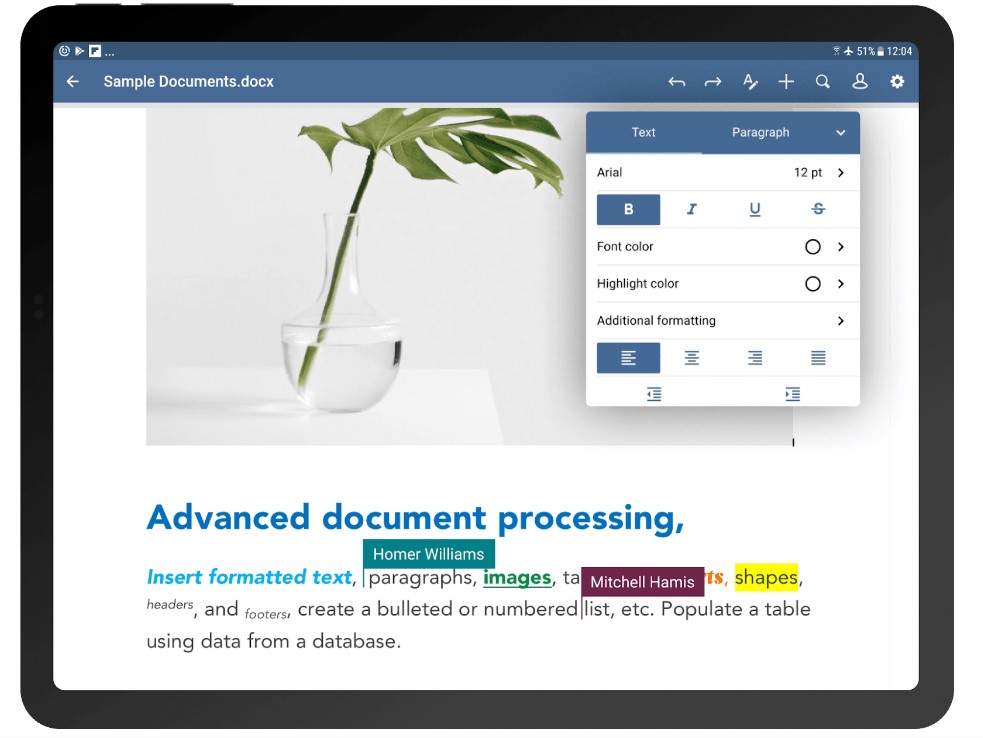Open the user account icon

[x=860, y=81]
